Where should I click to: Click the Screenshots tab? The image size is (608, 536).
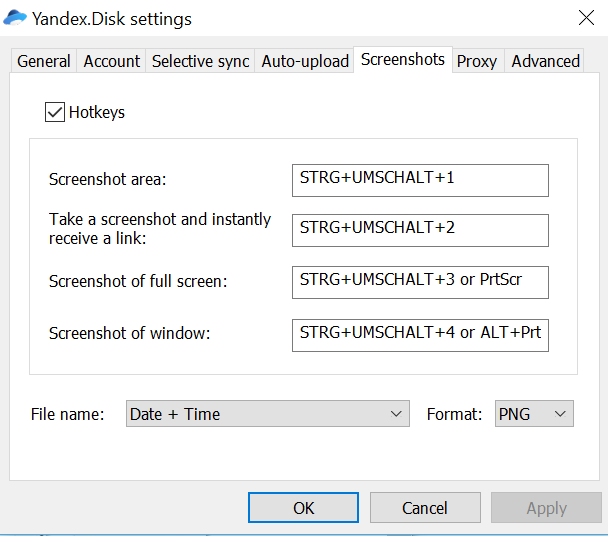403,59
